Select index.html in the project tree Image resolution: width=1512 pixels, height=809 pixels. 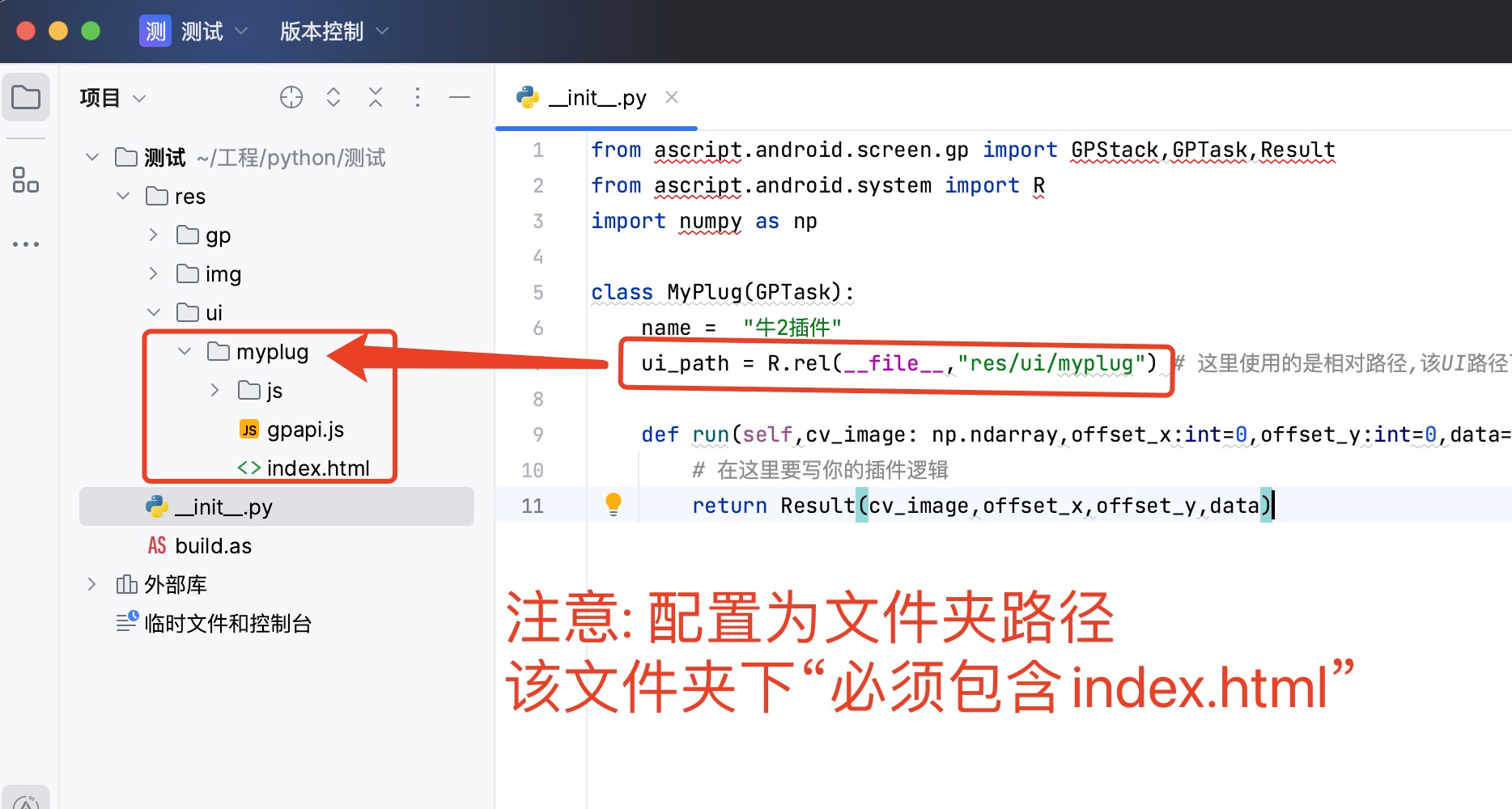318,468
